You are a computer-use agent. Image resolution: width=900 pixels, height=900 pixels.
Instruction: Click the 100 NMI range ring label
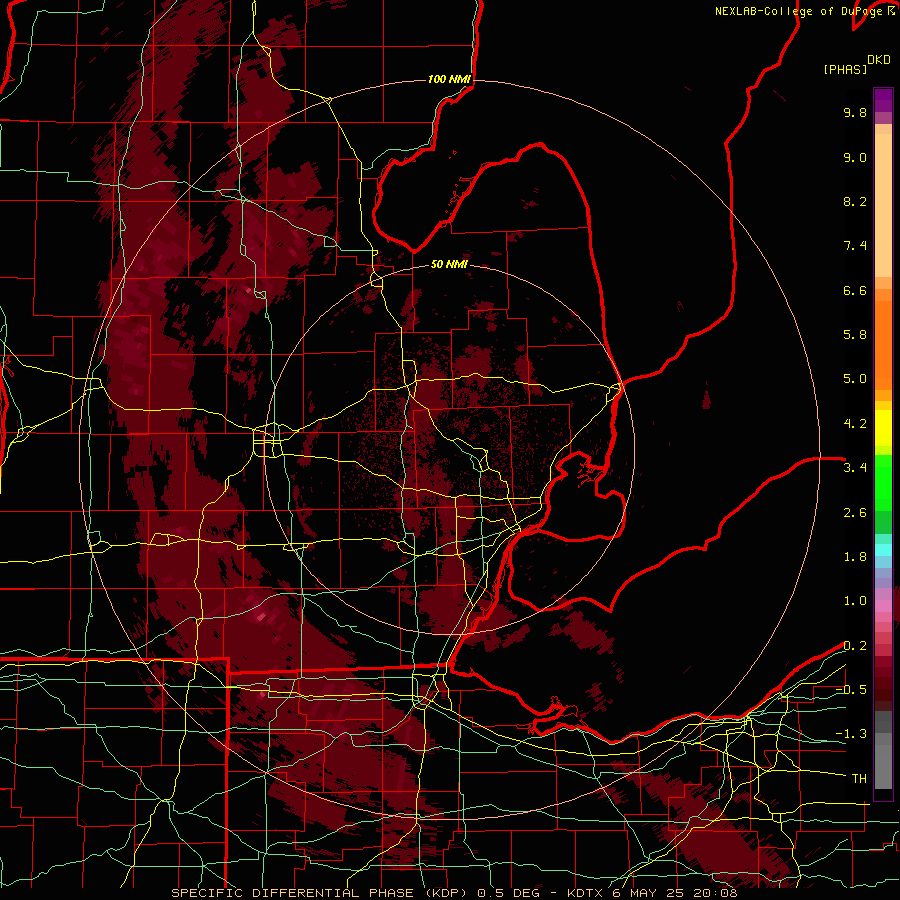click(449, 79)
